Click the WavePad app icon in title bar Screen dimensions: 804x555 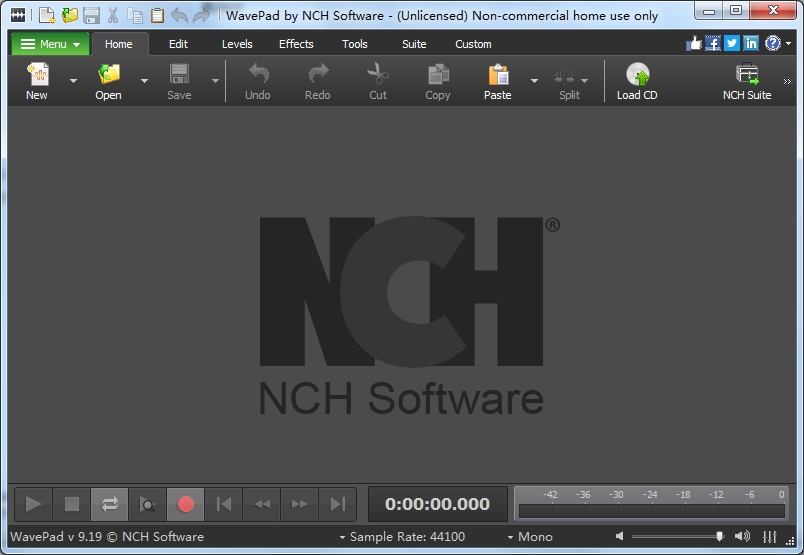click(x=18, y=15)
